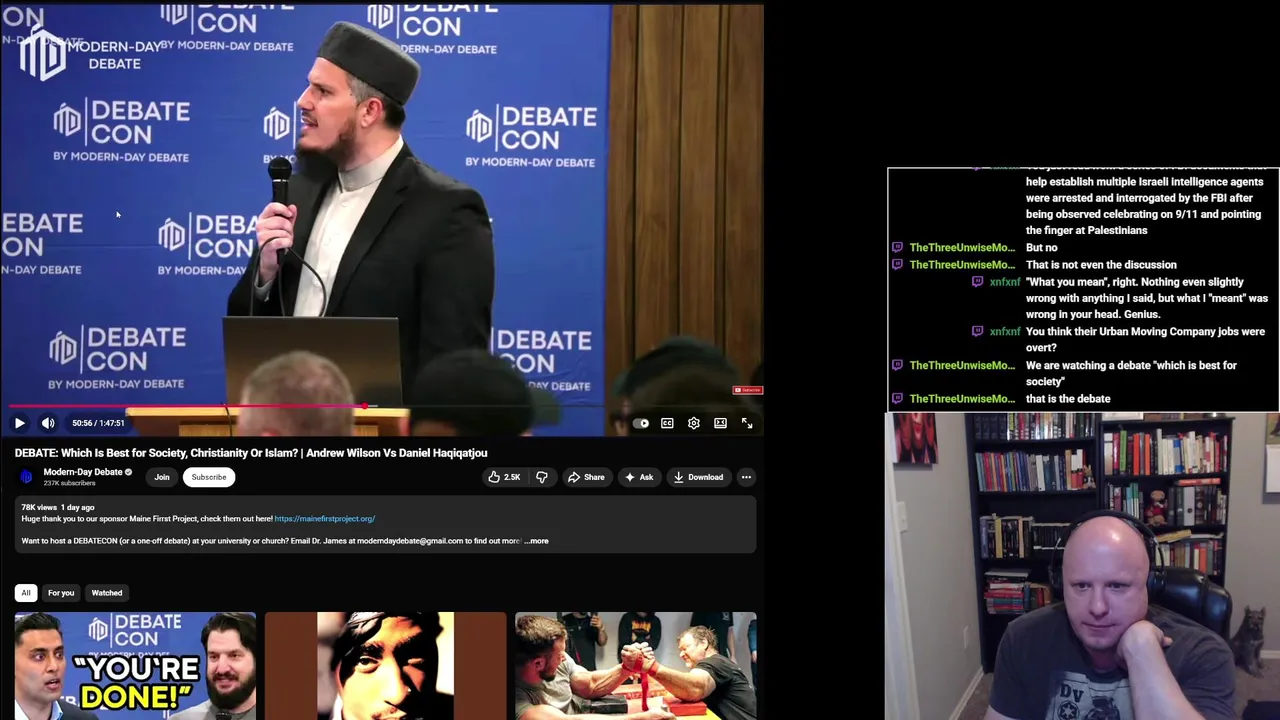Share the debate video
1280x720 pixels.
(x=586, y=477)
